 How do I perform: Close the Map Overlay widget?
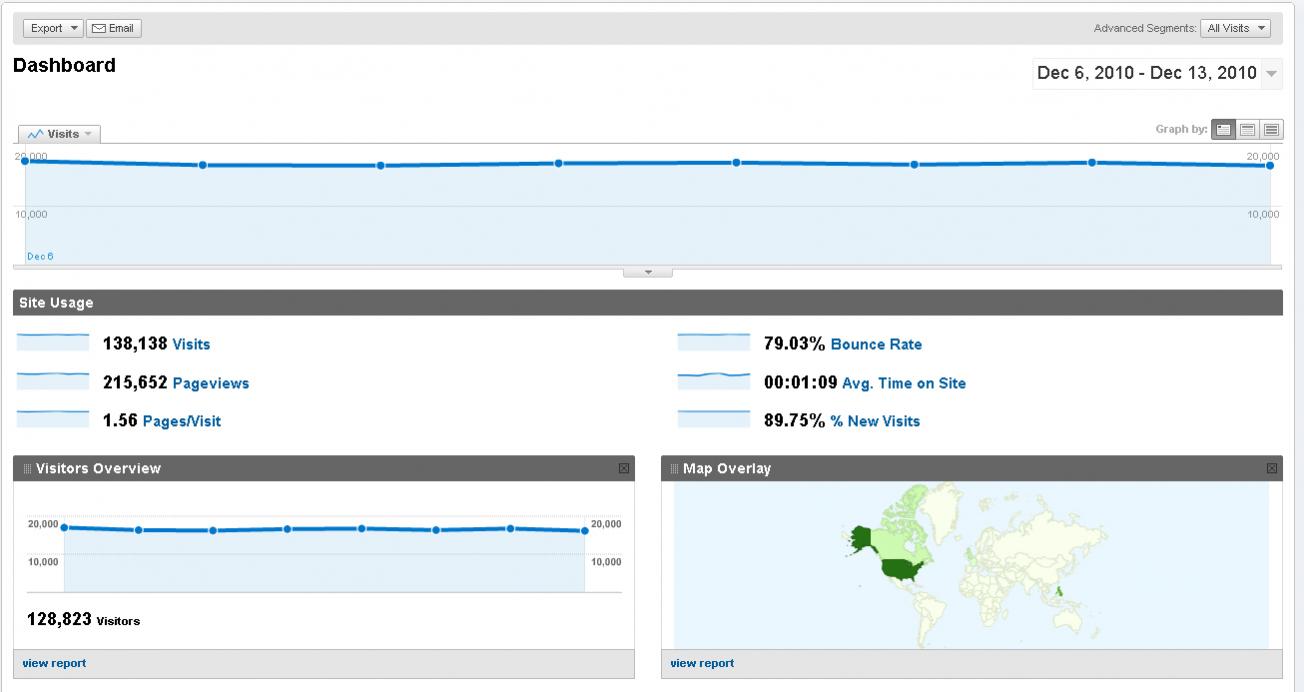pyautogui.click(x=1272, y=468)
